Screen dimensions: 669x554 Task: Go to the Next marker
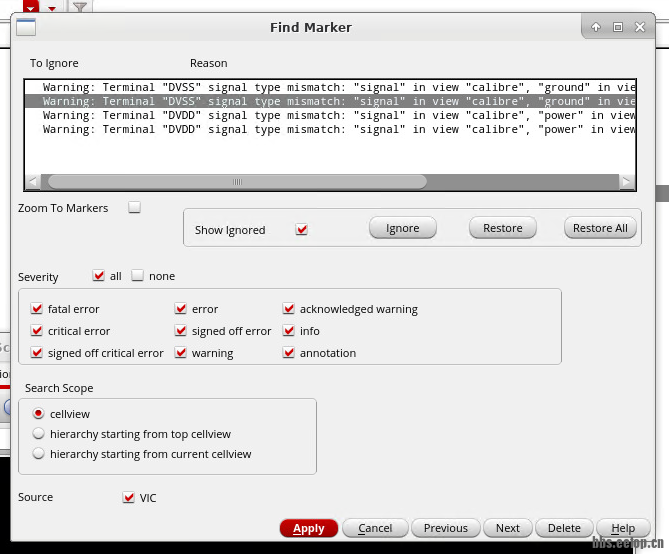click(508, 528)
